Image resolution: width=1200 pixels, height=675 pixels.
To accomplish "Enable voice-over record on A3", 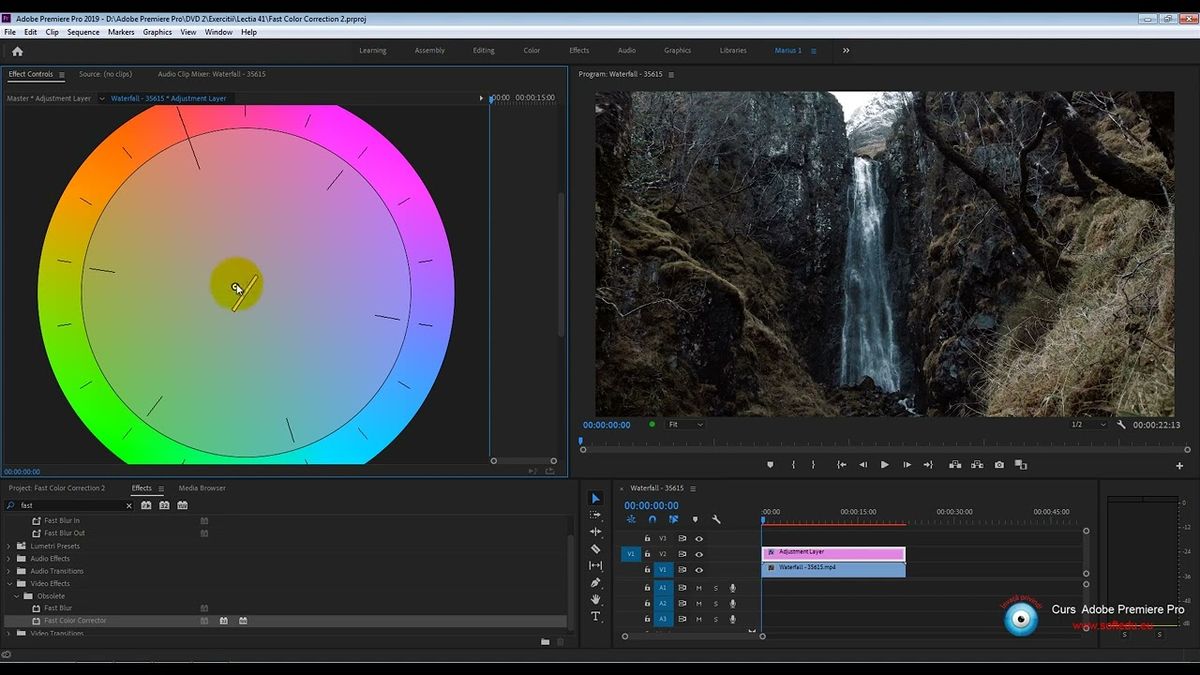I will click(x=732, y=620).
